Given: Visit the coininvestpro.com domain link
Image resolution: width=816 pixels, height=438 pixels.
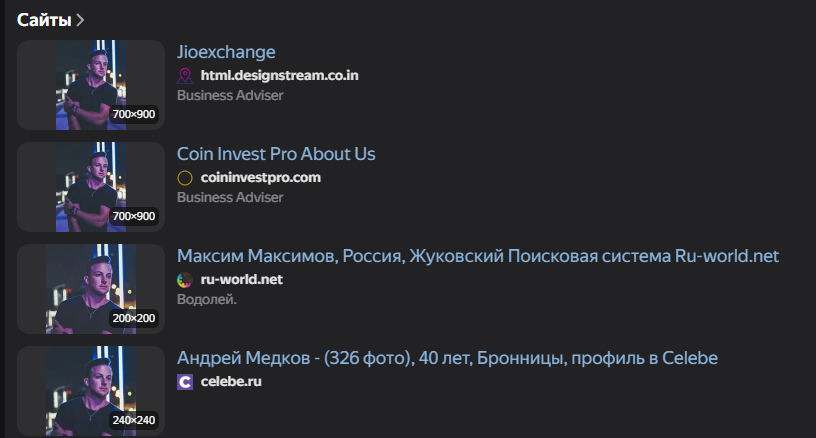Looking at the screenshot, I should coord(260,178).
